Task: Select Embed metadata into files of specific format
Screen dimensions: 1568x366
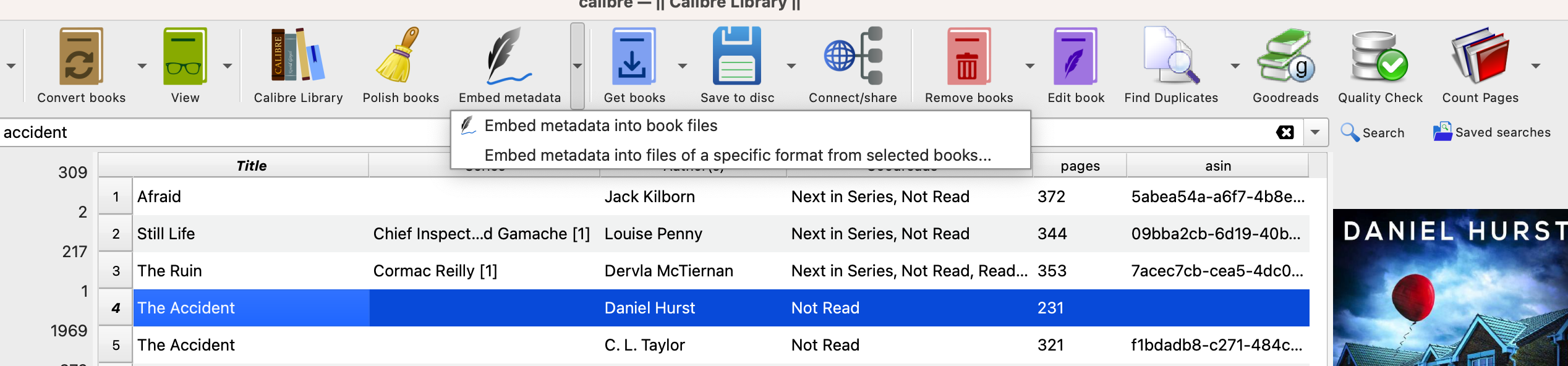Action: 737,155
